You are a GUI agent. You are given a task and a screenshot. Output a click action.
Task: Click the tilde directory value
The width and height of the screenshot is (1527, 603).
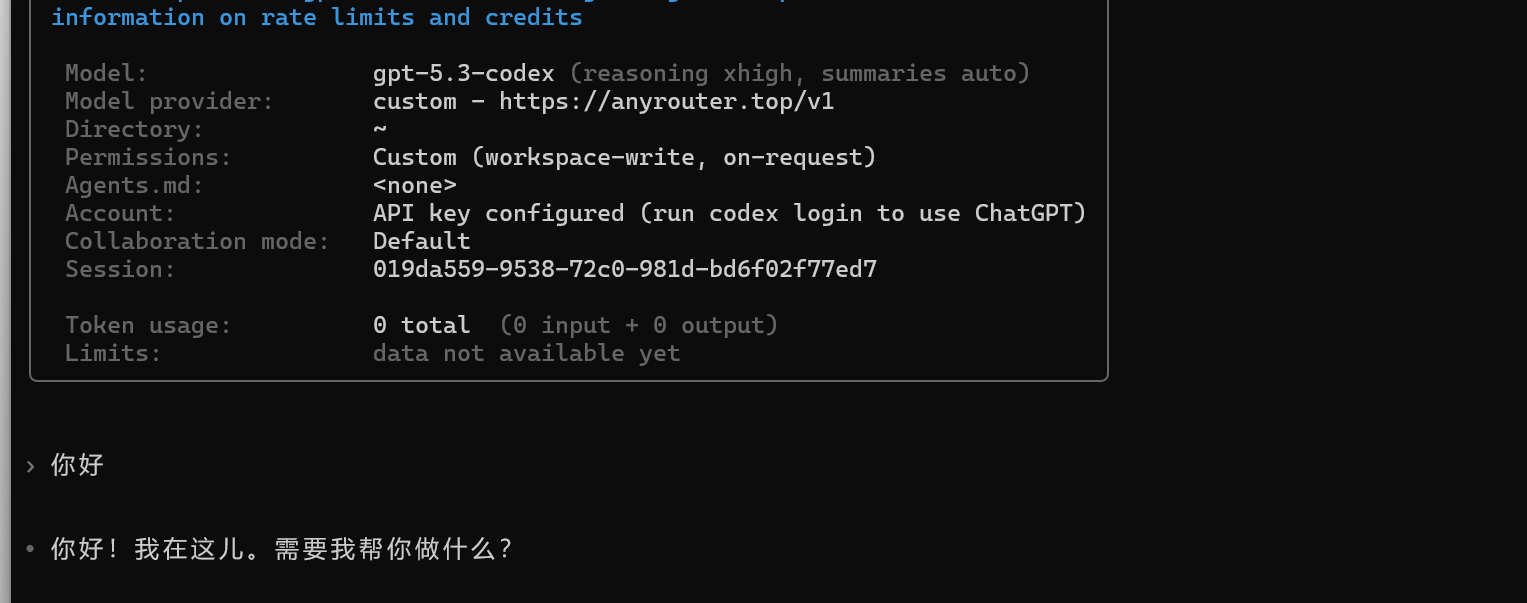click(380, 129)
